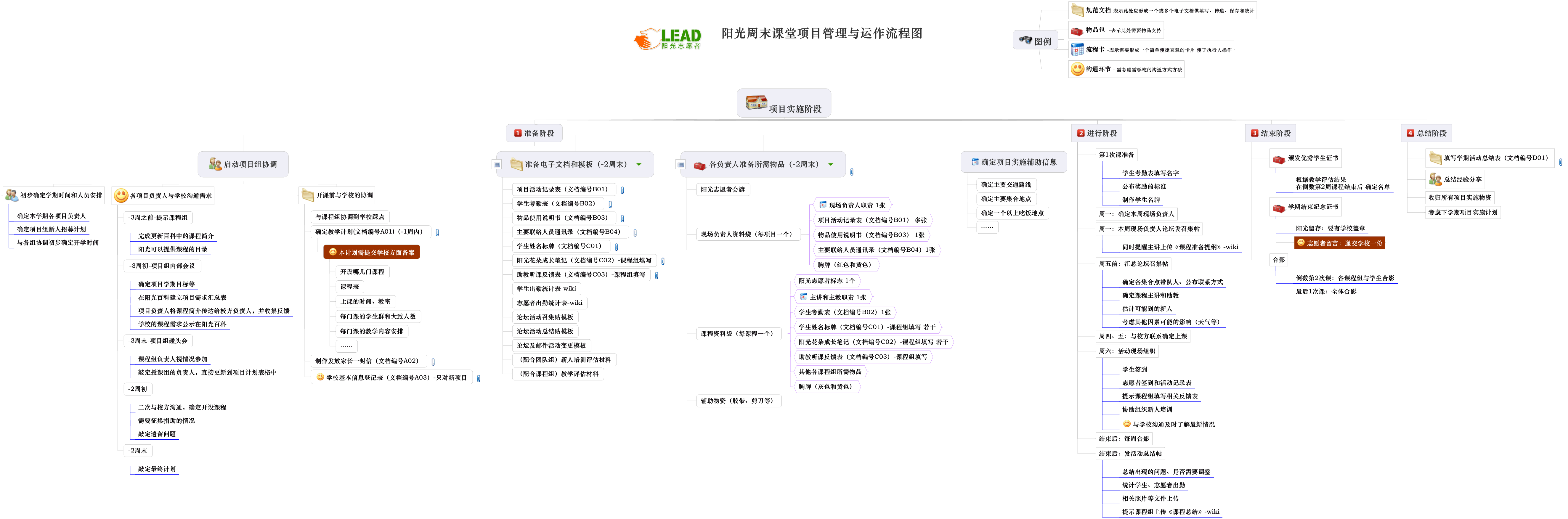Click card icon on 现场负责人职责 1张
The image size is (1568, 519).
tap(823, 205)
